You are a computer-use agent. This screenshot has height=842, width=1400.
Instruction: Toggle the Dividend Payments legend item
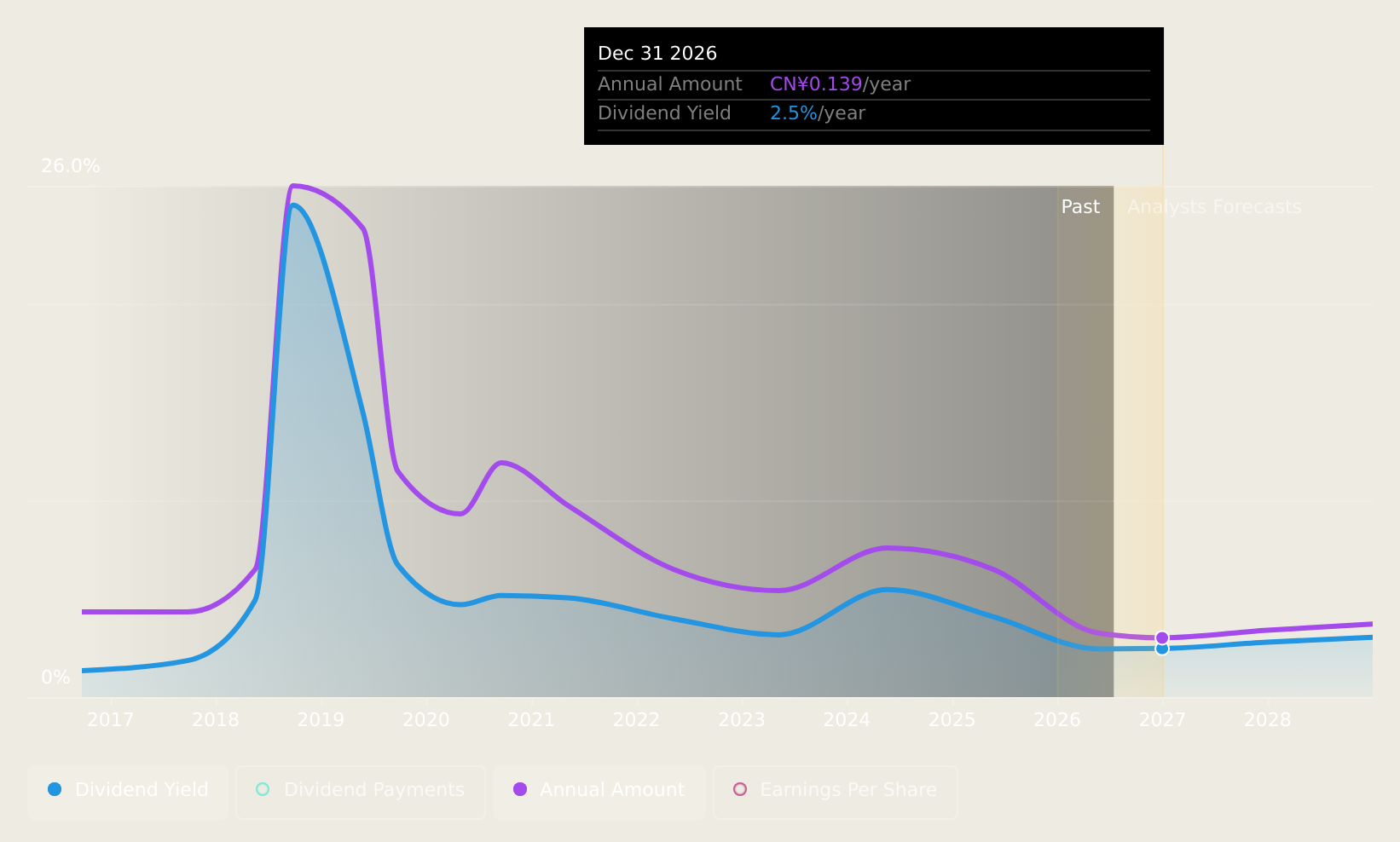(x=361, y=790)
